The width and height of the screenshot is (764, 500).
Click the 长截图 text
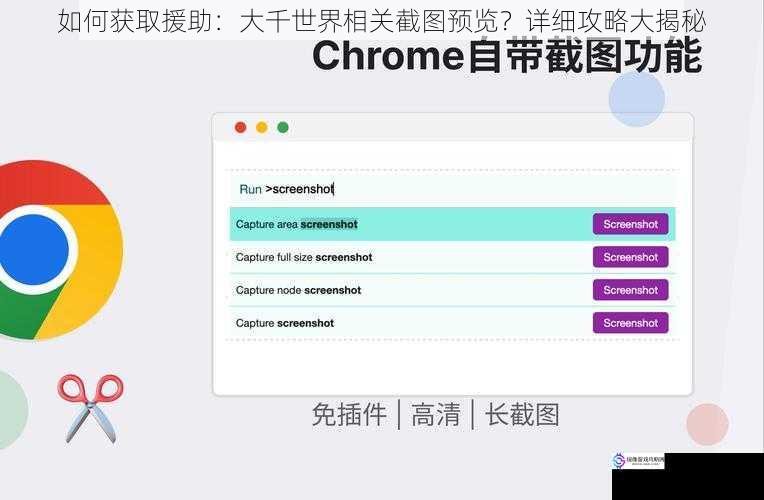click(x=522, y=415)
